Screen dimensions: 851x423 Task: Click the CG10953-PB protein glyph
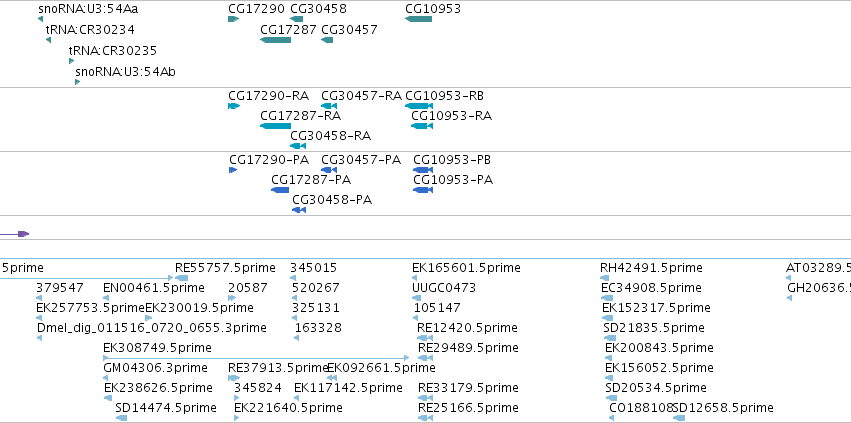pyautogui.click(x=423, y=170)
